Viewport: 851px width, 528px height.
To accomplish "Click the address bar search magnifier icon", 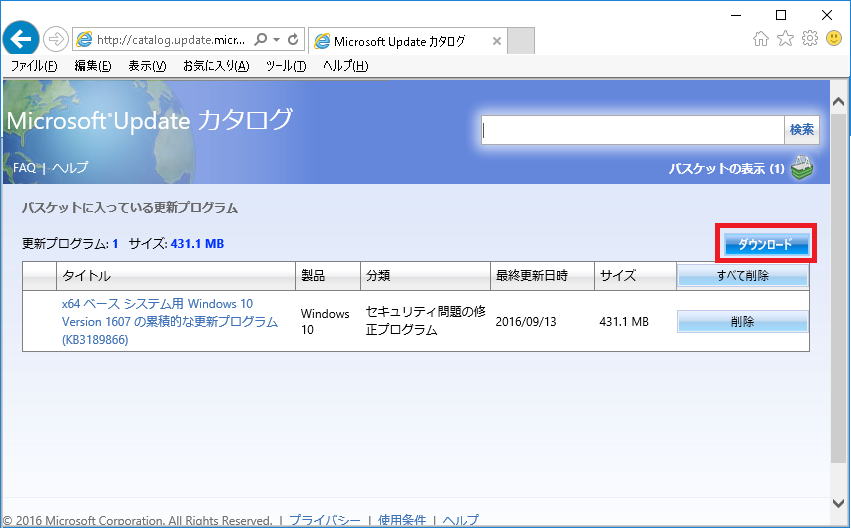I will click(261, 41).
